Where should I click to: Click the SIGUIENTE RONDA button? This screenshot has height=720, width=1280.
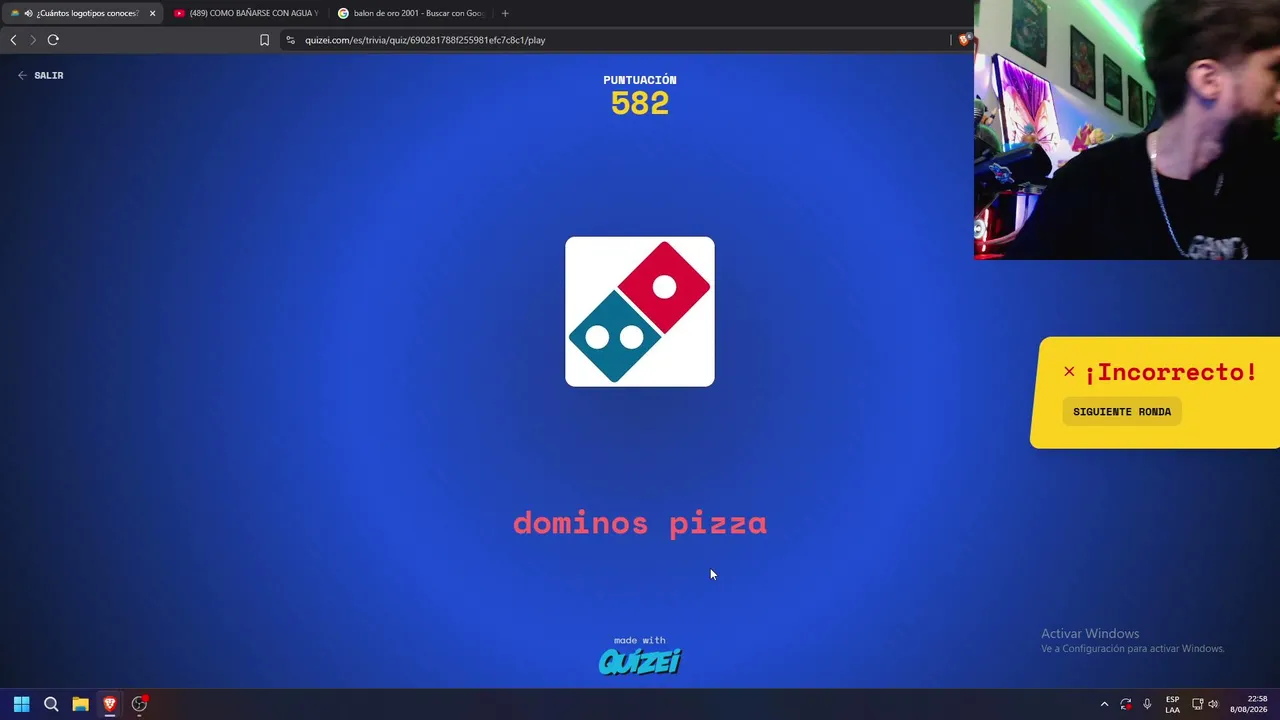[x=1122, y=412]
